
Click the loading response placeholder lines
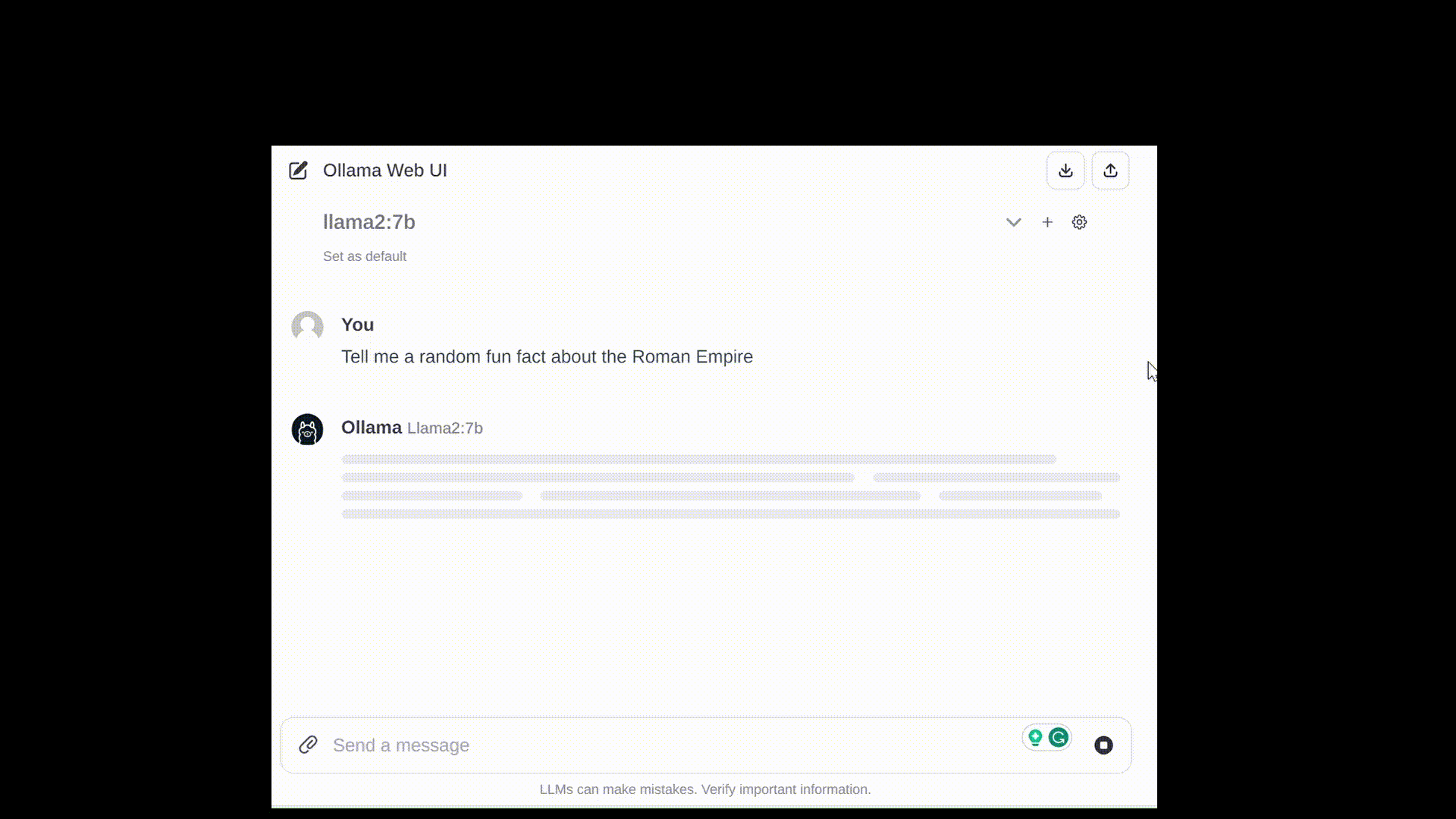click(731, 486)
